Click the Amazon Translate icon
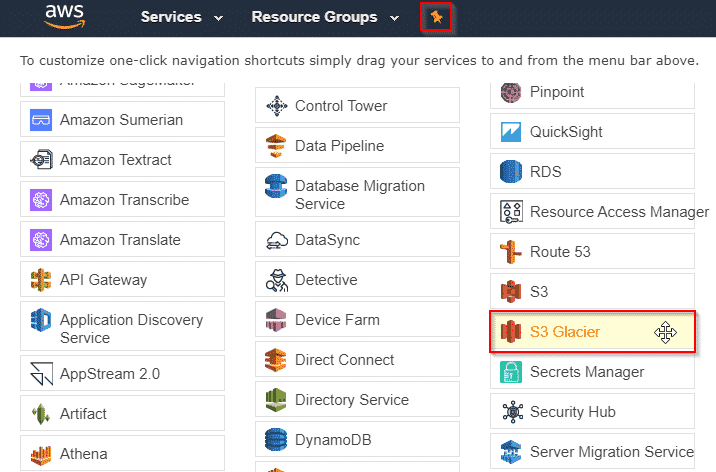The image size is (716, 472). 41,240
